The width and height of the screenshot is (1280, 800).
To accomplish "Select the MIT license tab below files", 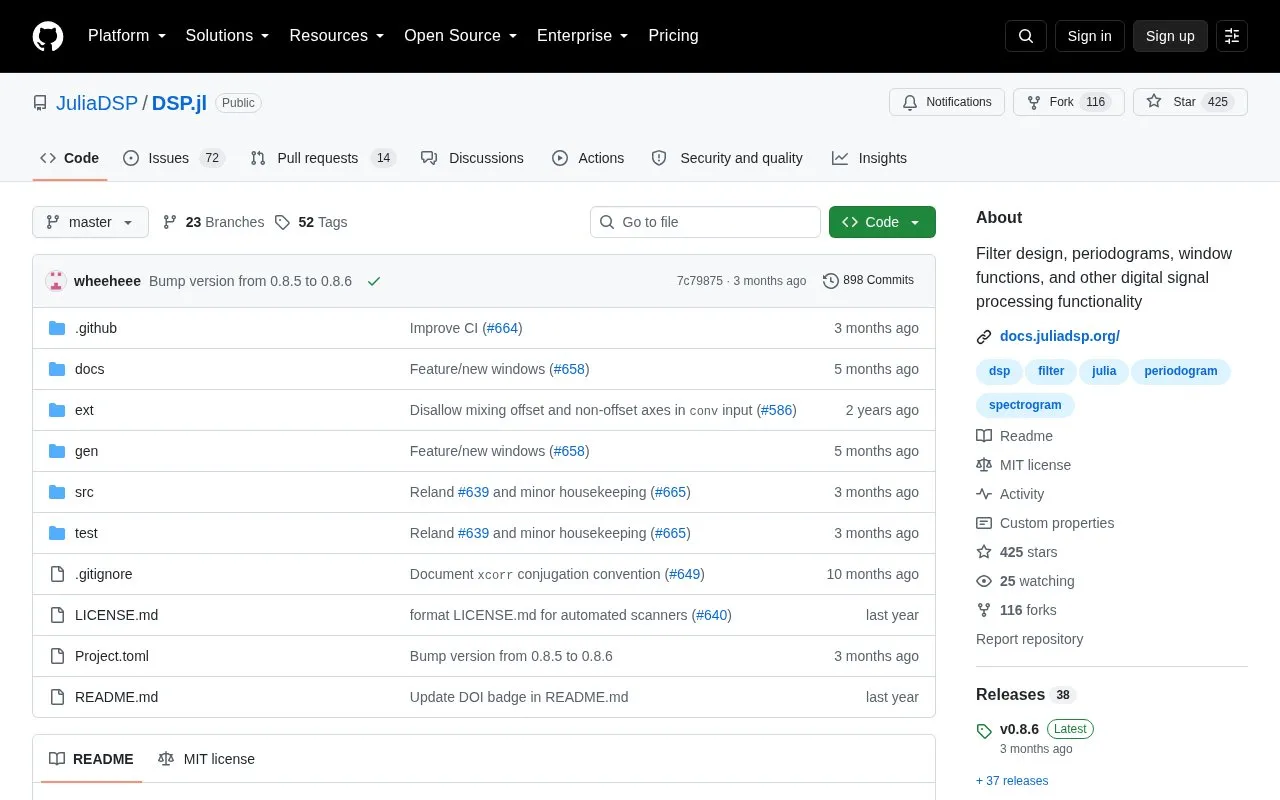I will click(x=206, y=759).
